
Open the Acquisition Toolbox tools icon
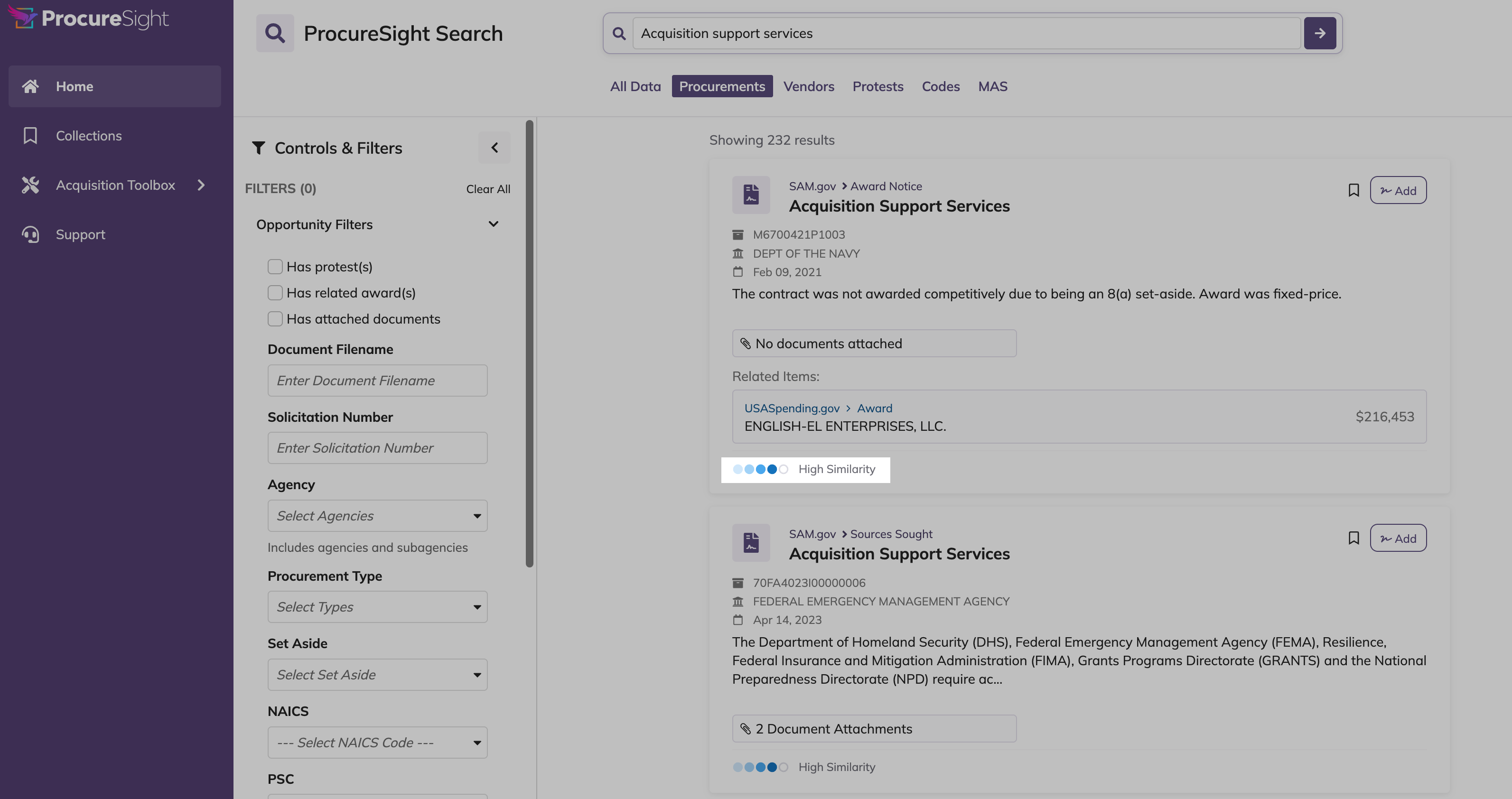pyautogui.click(x=30, y=185)
